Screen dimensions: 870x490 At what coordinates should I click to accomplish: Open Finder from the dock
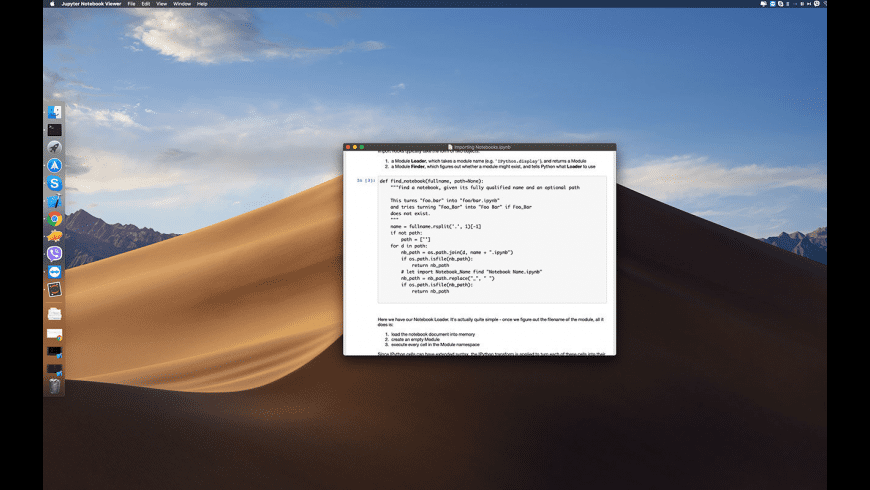pos(55,112)
